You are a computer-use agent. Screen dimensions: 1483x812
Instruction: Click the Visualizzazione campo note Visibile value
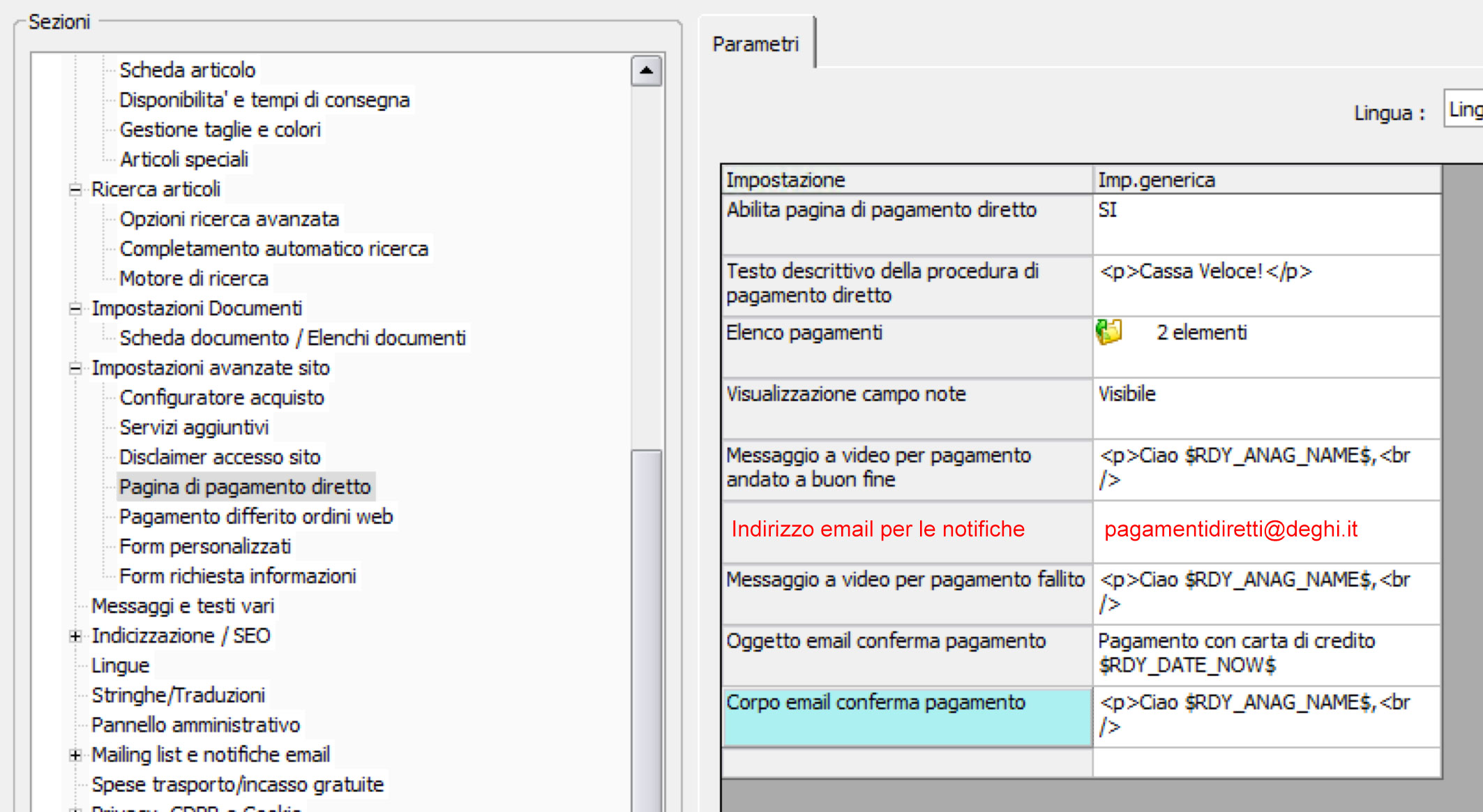point(1127,394)
